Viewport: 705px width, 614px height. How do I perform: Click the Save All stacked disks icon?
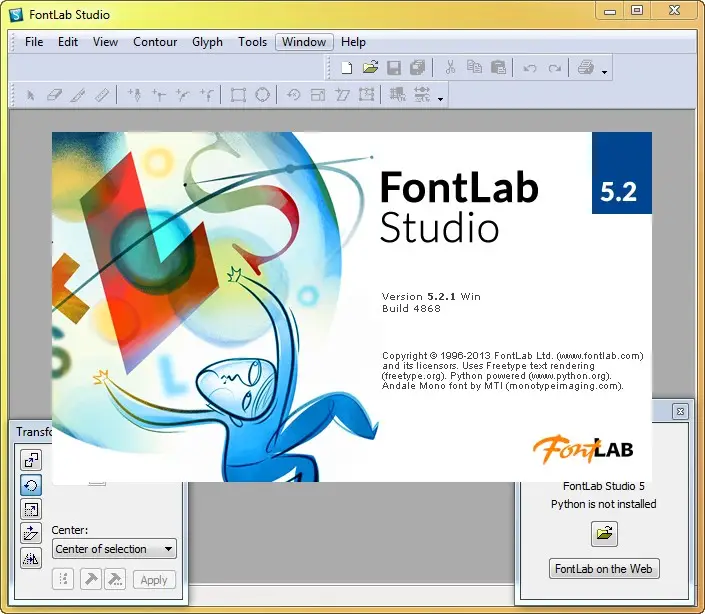pyautogui.click(x=418, y=68)
